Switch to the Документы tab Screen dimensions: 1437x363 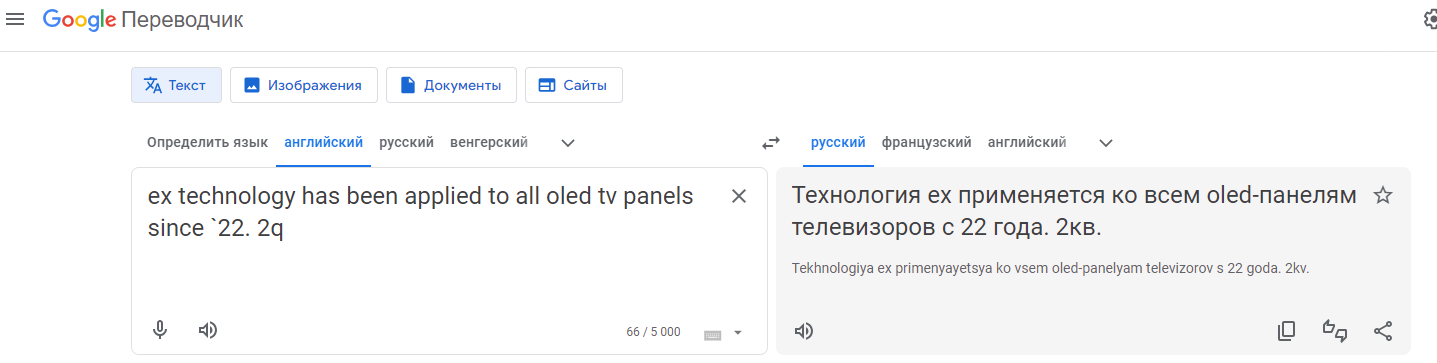(x=451, y=85)
